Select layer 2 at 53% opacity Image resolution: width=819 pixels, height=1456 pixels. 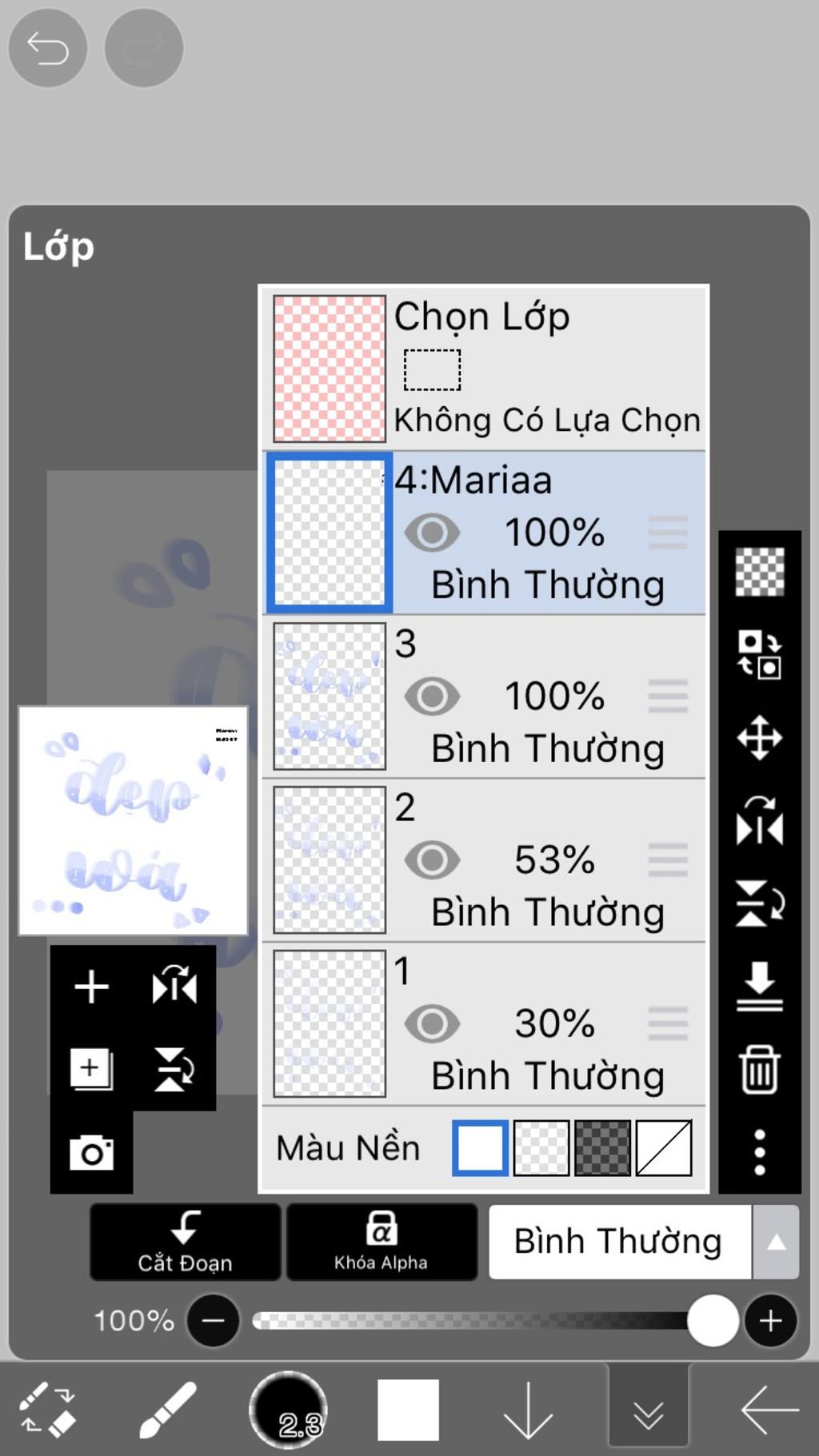click(x=484, y=860)
